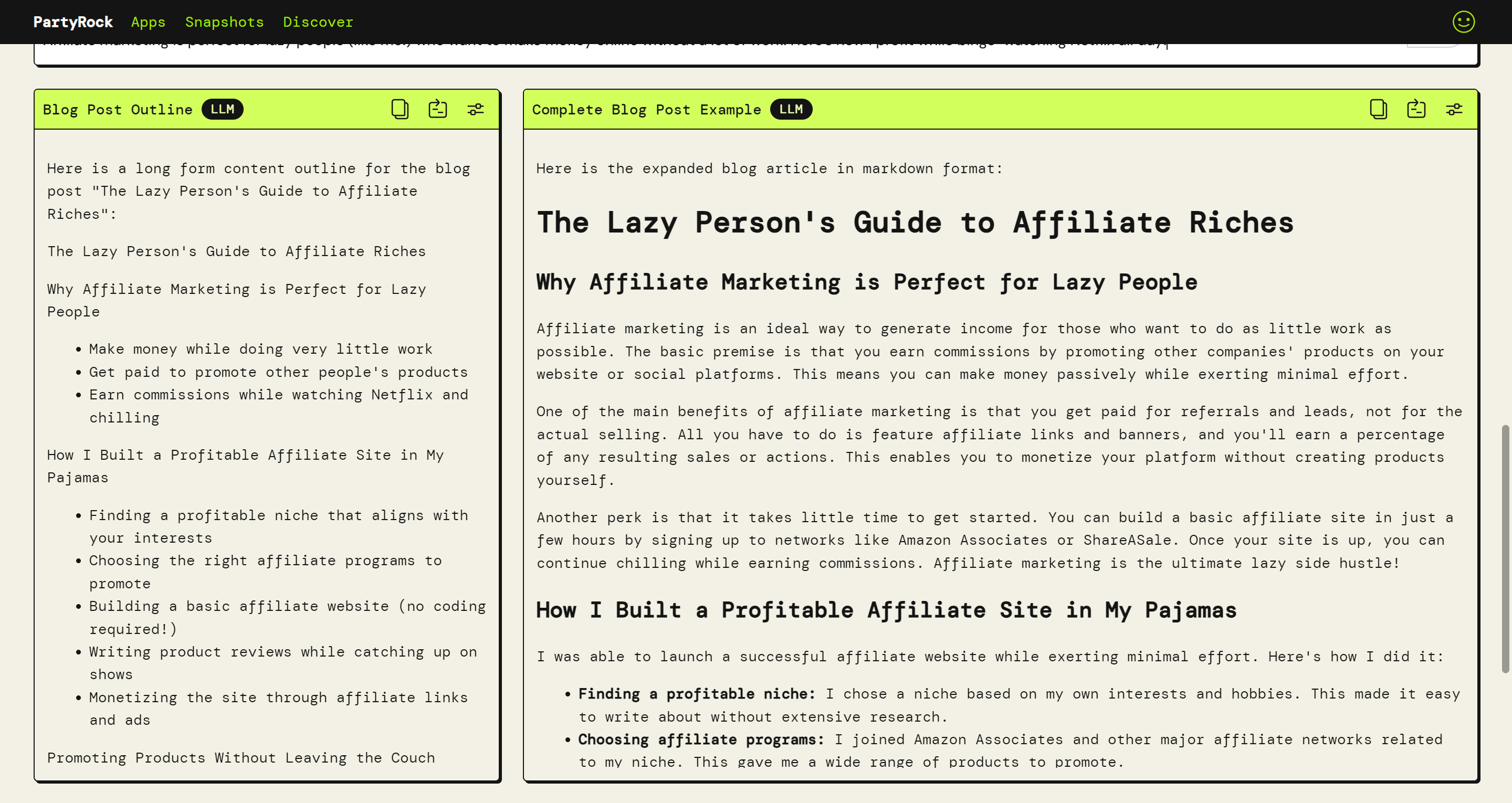
Task: Click the page vertical scrollbar thumb
Action: point(1505,549)
